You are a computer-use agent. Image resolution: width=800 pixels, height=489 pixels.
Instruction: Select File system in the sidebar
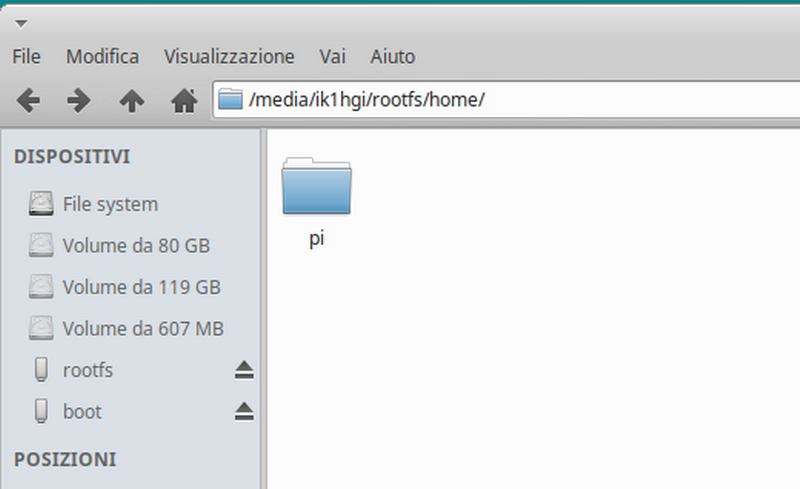132,204
